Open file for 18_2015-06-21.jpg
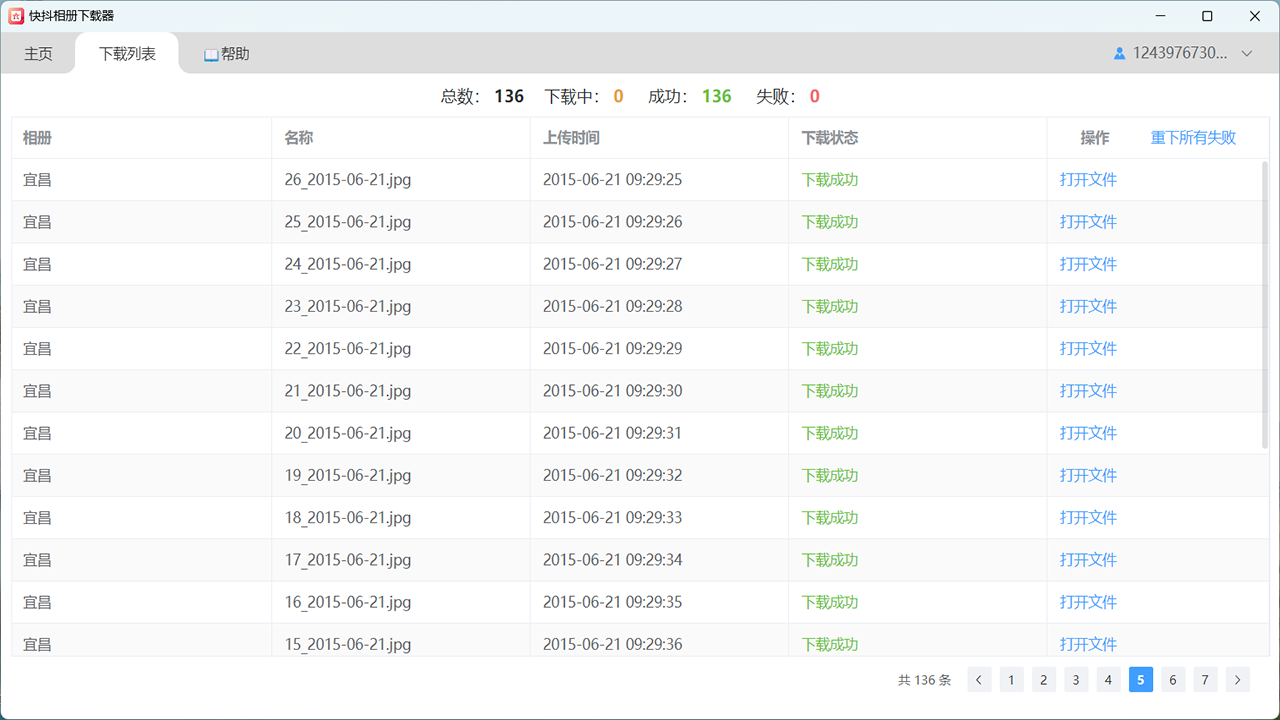The width and height of the screenshot is (1280, 720). [x=1088, y=518]
